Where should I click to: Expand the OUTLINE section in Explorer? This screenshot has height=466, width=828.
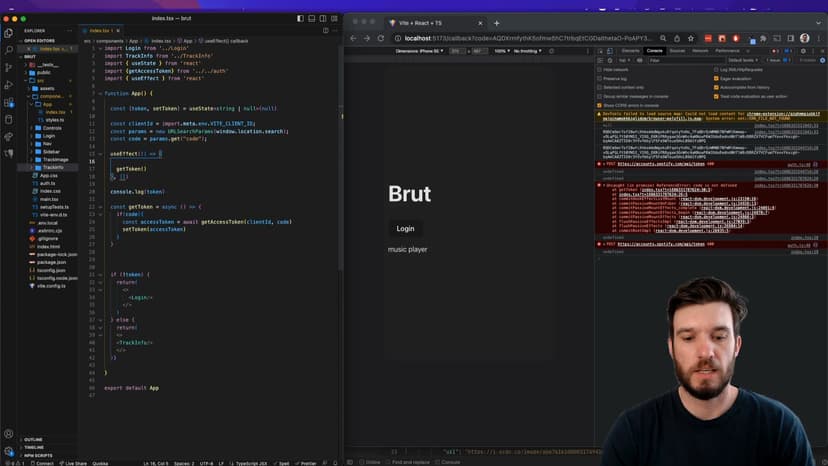pyautogui.click(x=34, y=439)
